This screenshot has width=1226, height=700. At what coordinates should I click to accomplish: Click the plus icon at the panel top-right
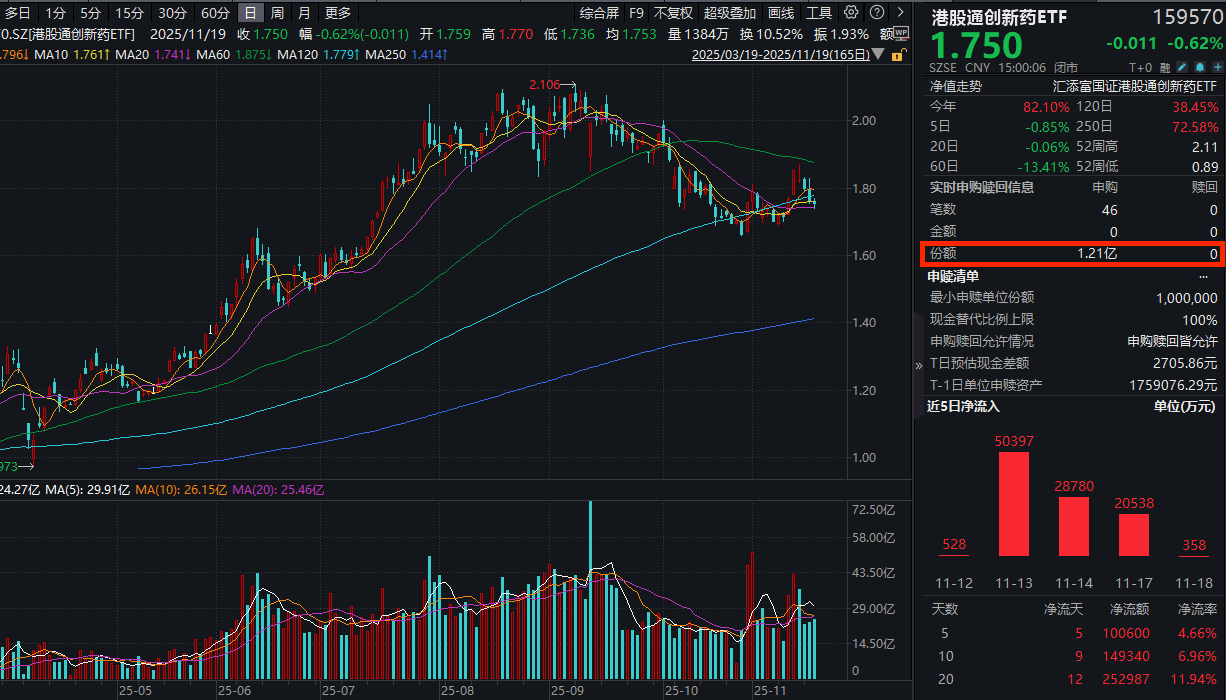pos(1218,66)
